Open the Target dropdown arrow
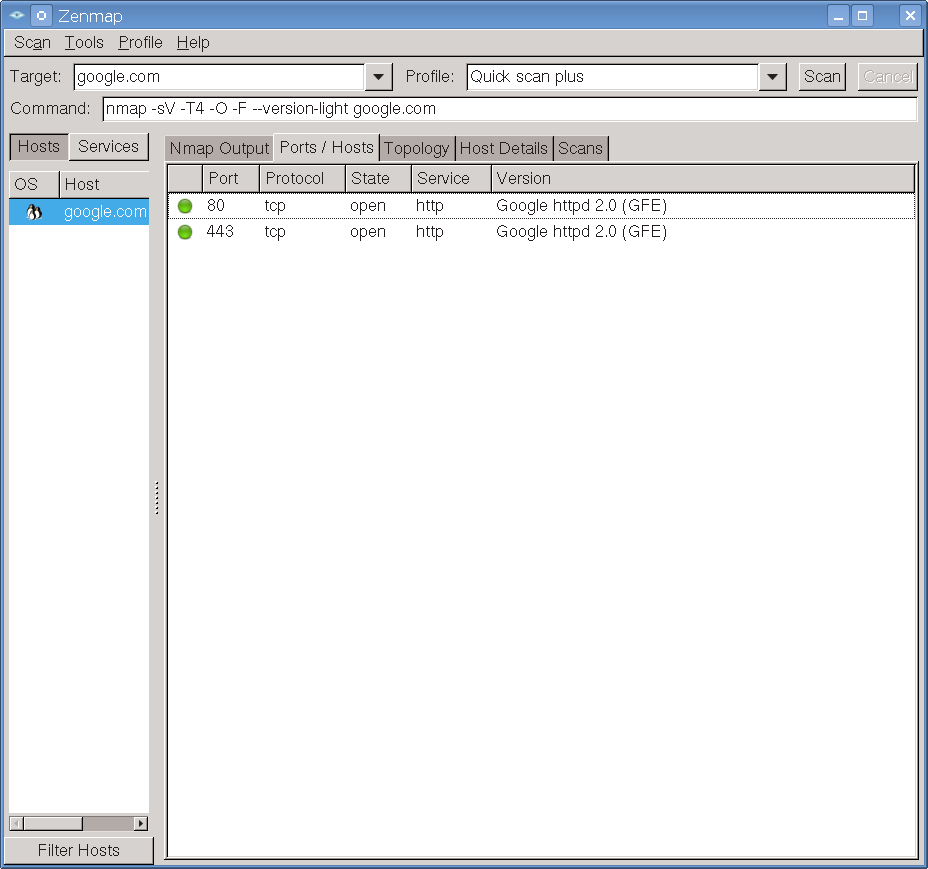This screenshot has height=869, width=928. coord(379,77)
